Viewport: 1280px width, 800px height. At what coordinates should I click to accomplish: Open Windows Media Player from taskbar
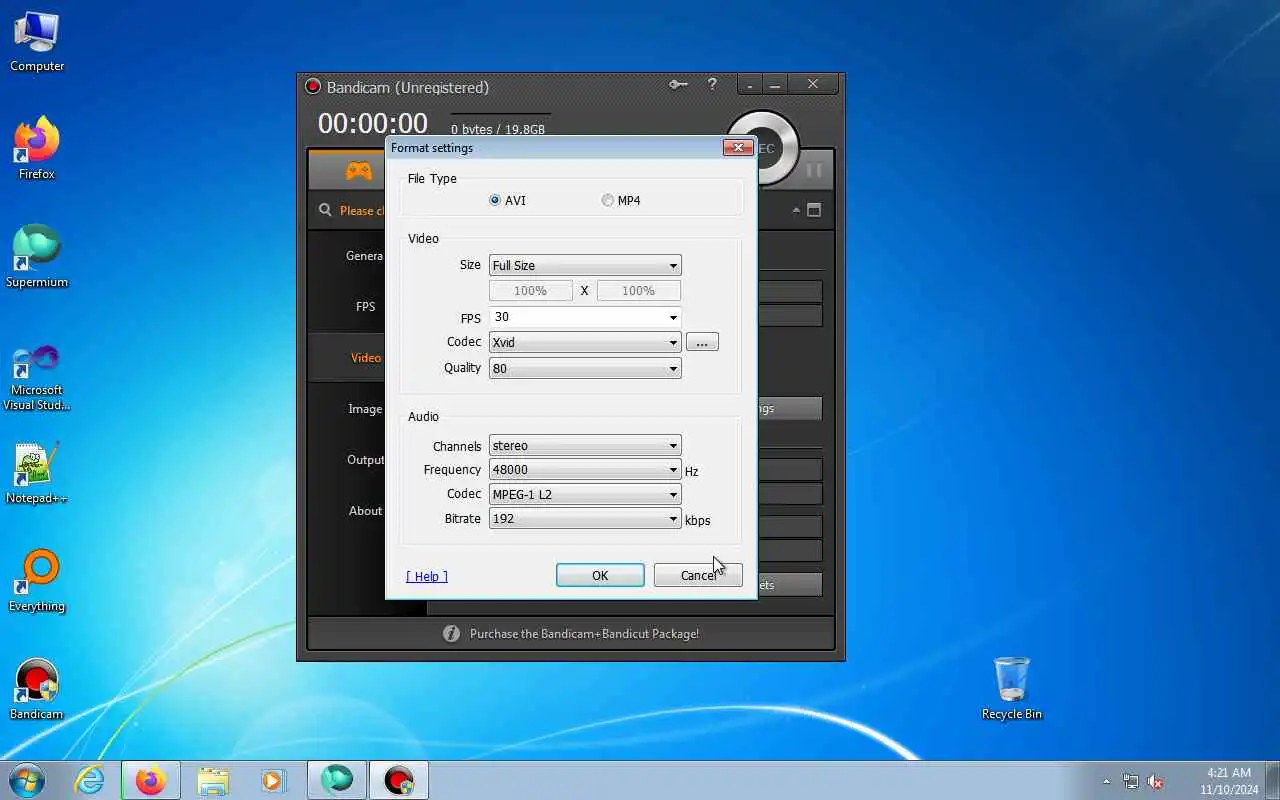[x=273, y=780]
